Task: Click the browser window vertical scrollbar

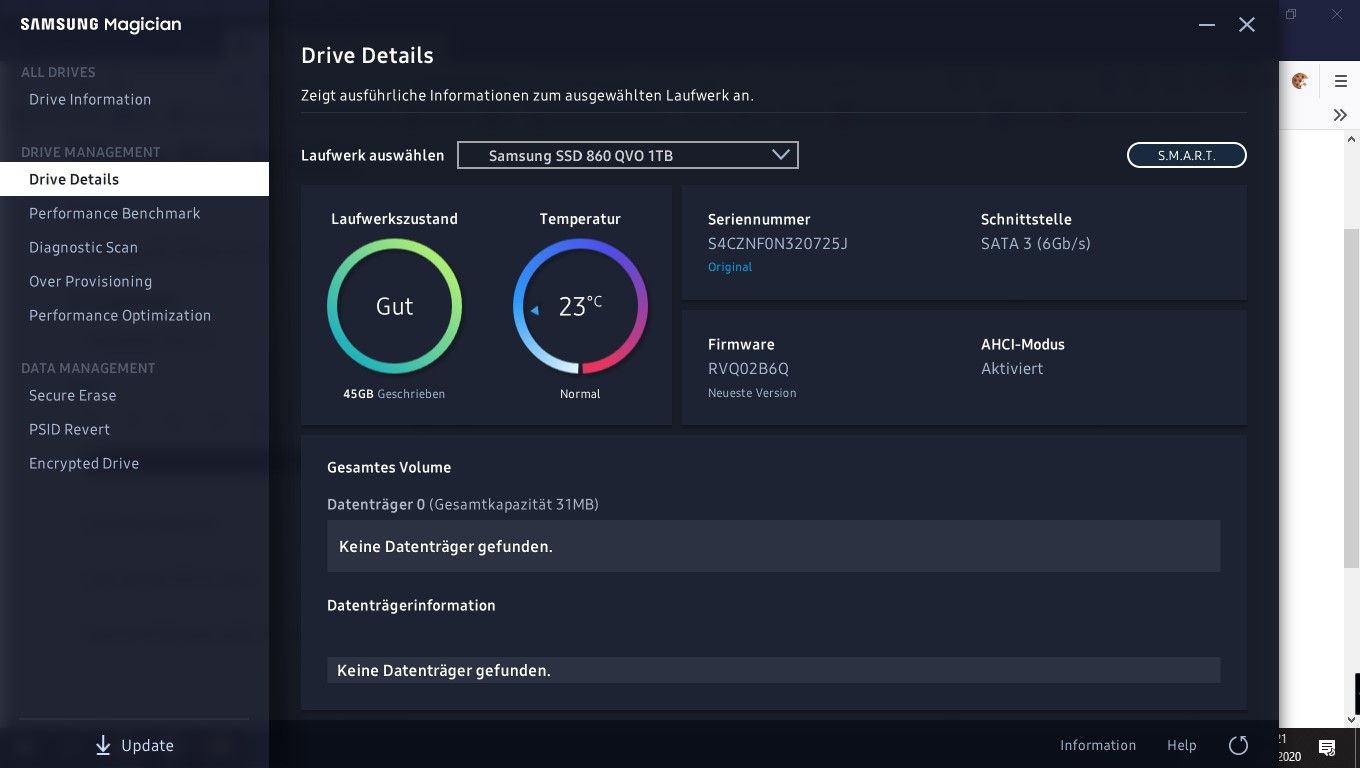Action: tap(1351, 400)
